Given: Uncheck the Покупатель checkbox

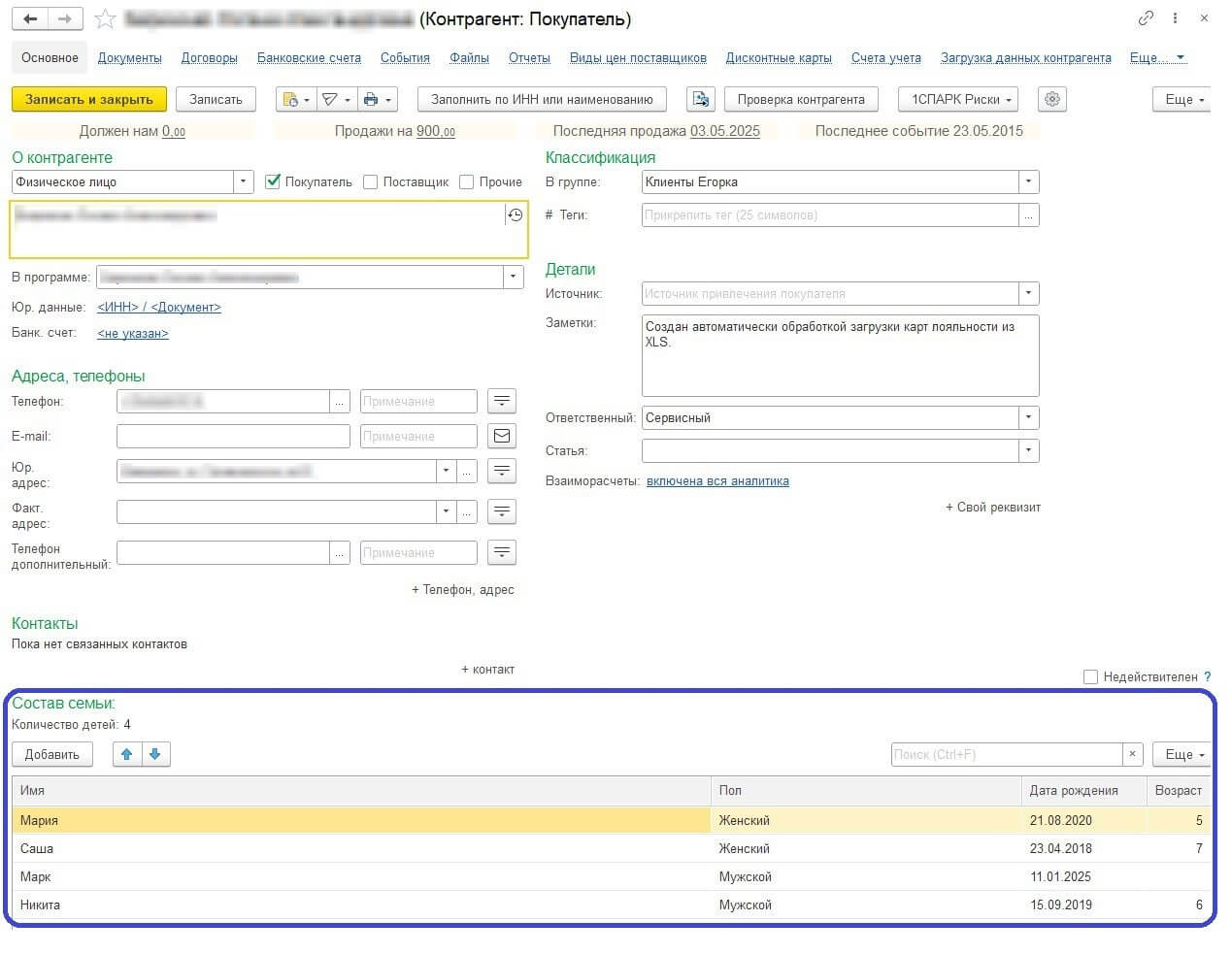Looking at the screenshot, I should pos(273,181).
